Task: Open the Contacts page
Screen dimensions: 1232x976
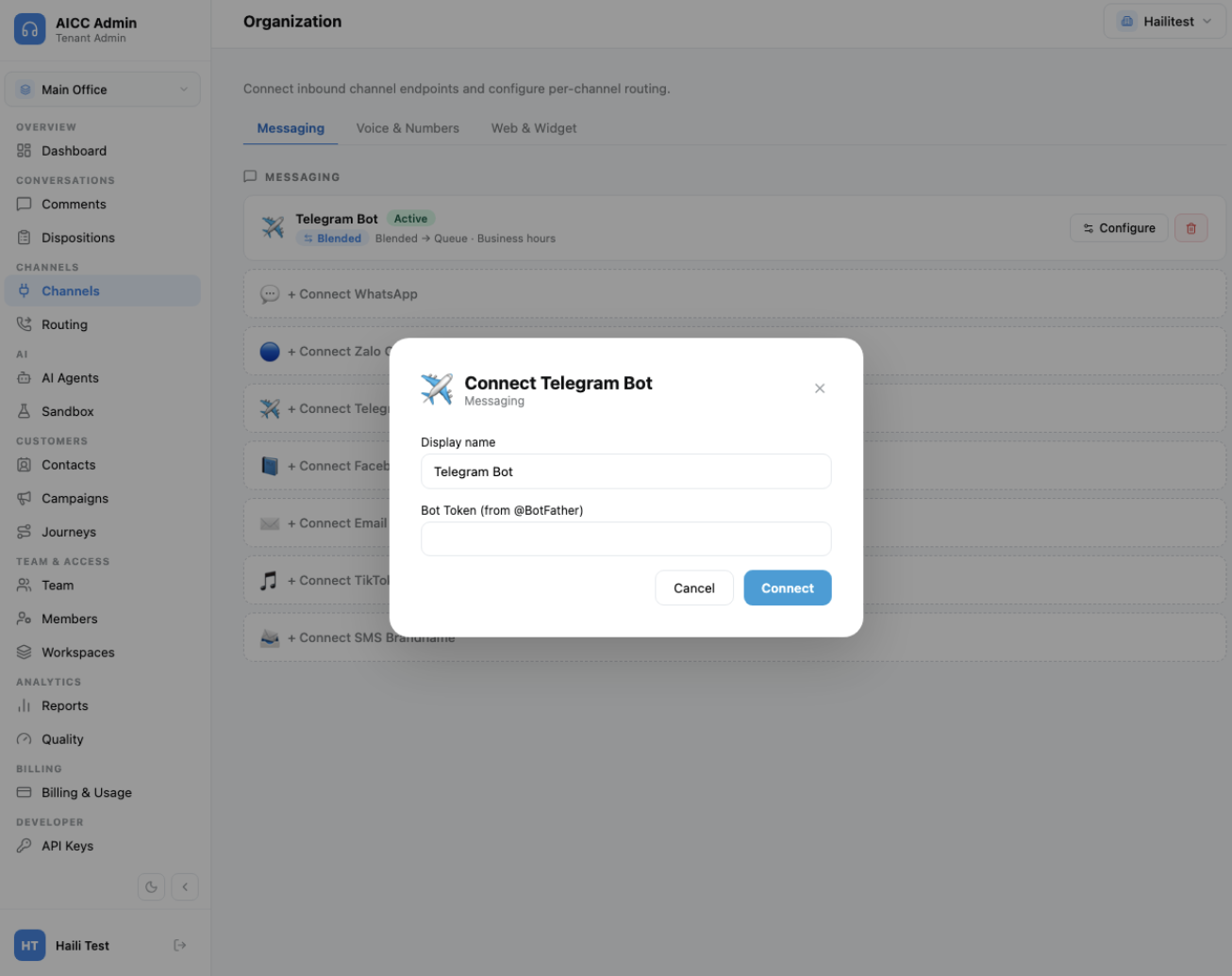Action: pos(103,465)
